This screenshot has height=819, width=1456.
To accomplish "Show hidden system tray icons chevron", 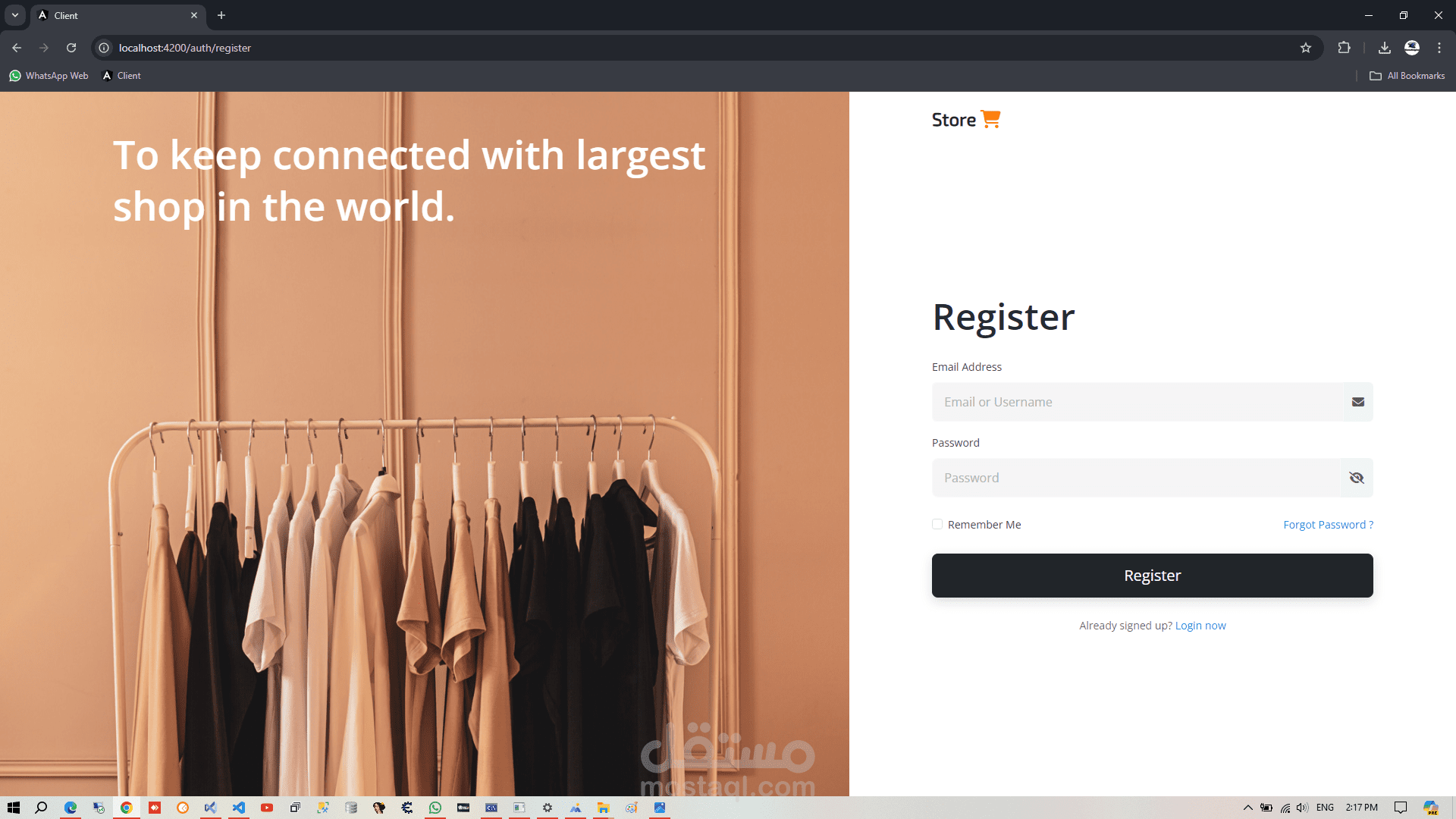I will coord(1247,808).
